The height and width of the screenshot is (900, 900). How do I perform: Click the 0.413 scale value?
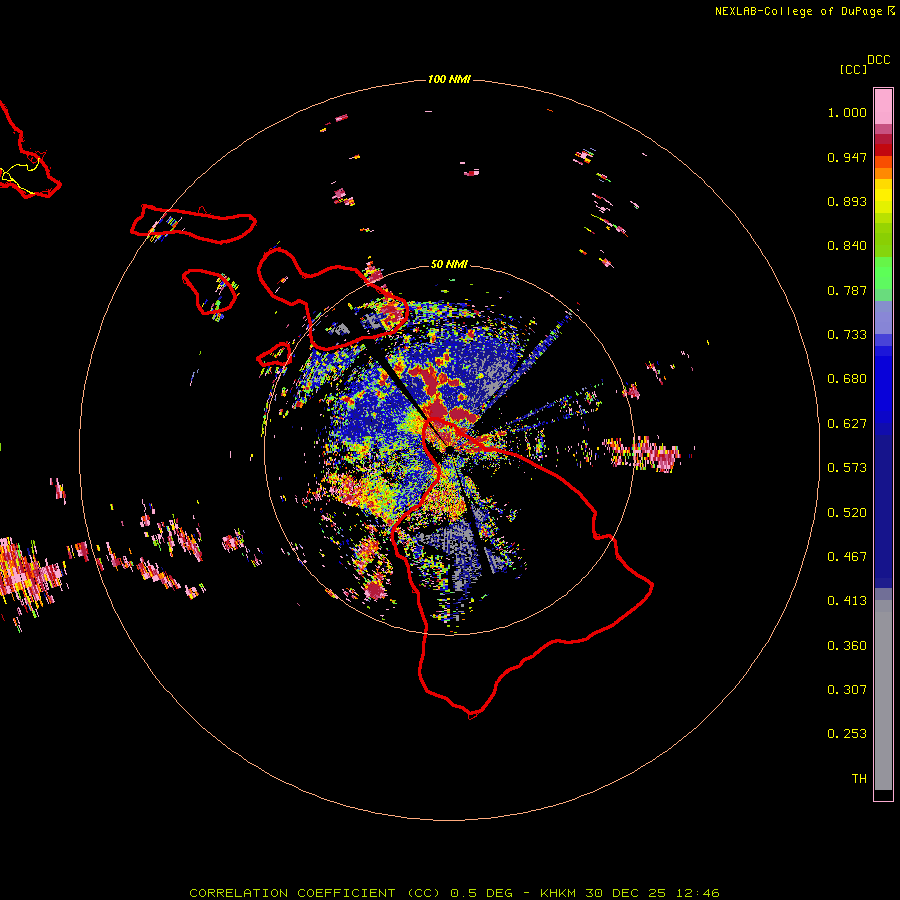point(847,601)
